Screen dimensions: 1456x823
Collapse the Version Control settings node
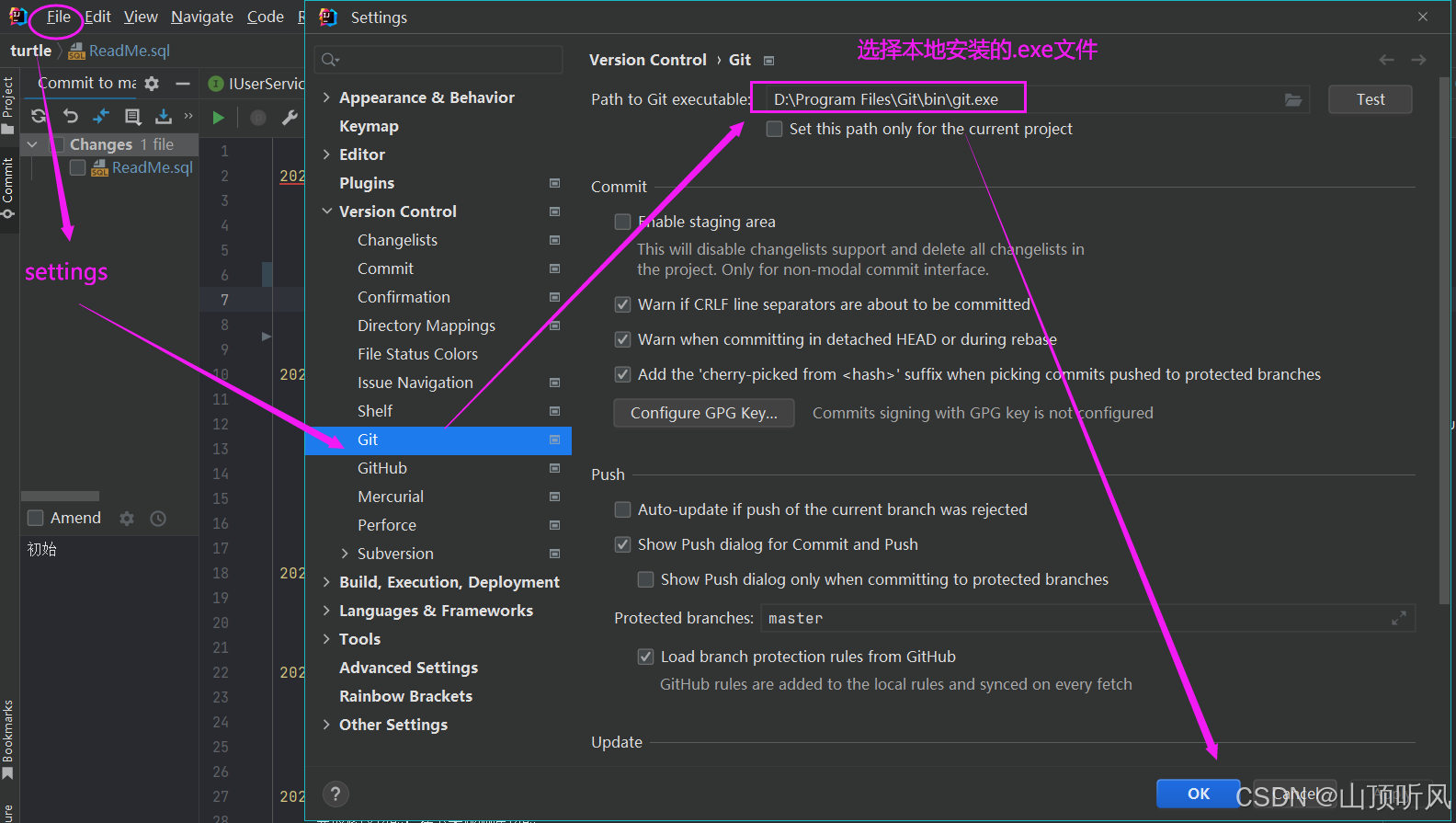[x=326, y=211]
